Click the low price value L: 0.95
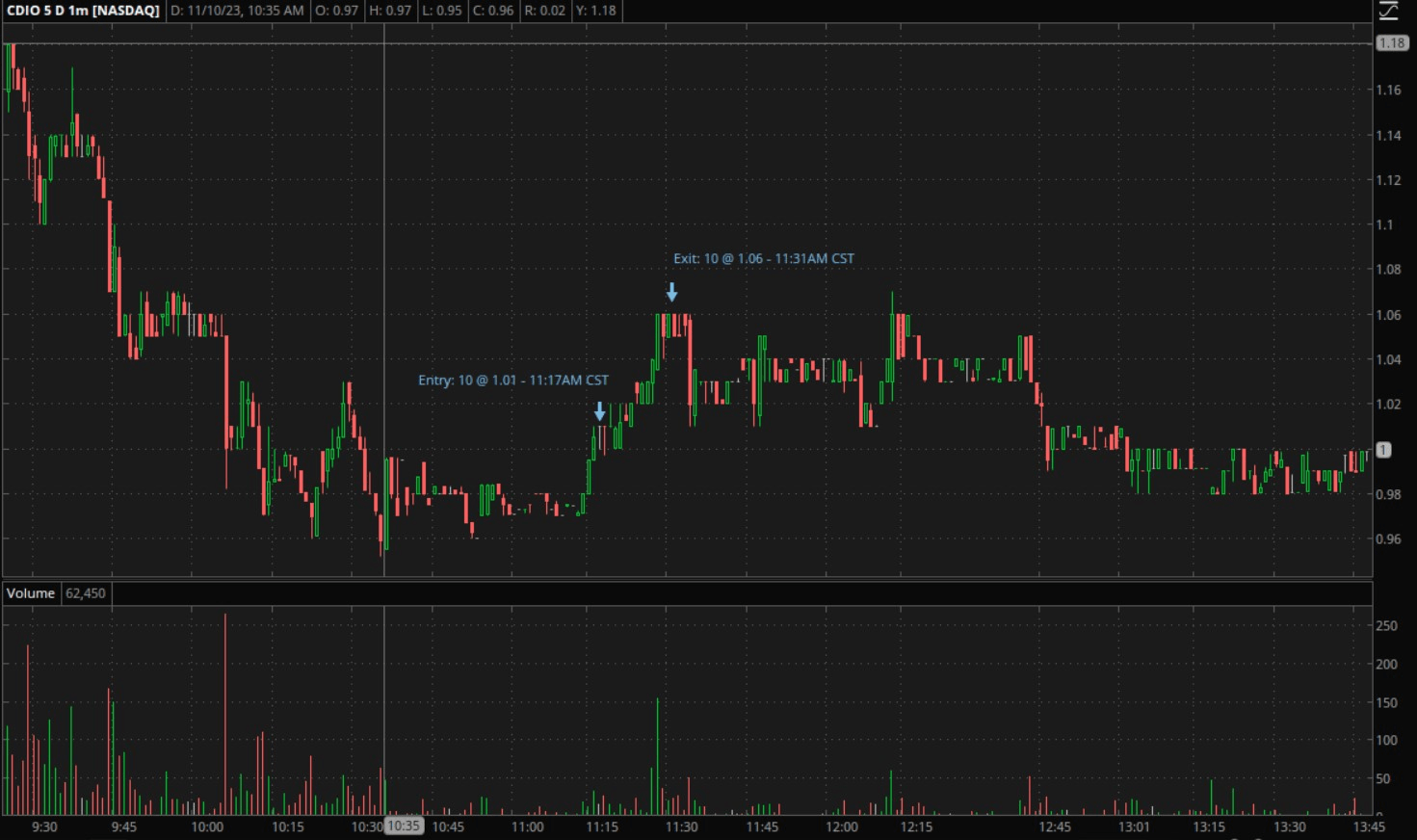This screenshot has height=840, width=1417. pos(442,11)
